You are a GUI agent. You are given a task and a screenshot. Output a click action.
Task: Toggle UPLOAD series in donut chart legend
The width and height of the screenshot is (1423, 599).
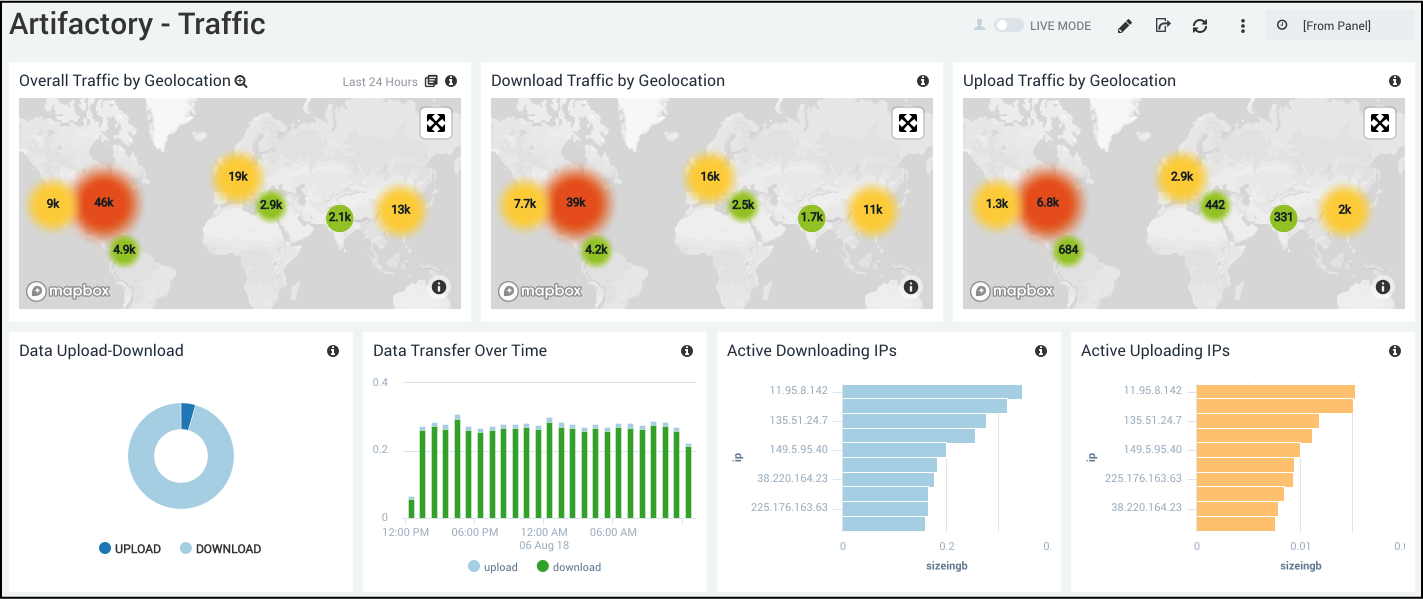pos(129,549)
